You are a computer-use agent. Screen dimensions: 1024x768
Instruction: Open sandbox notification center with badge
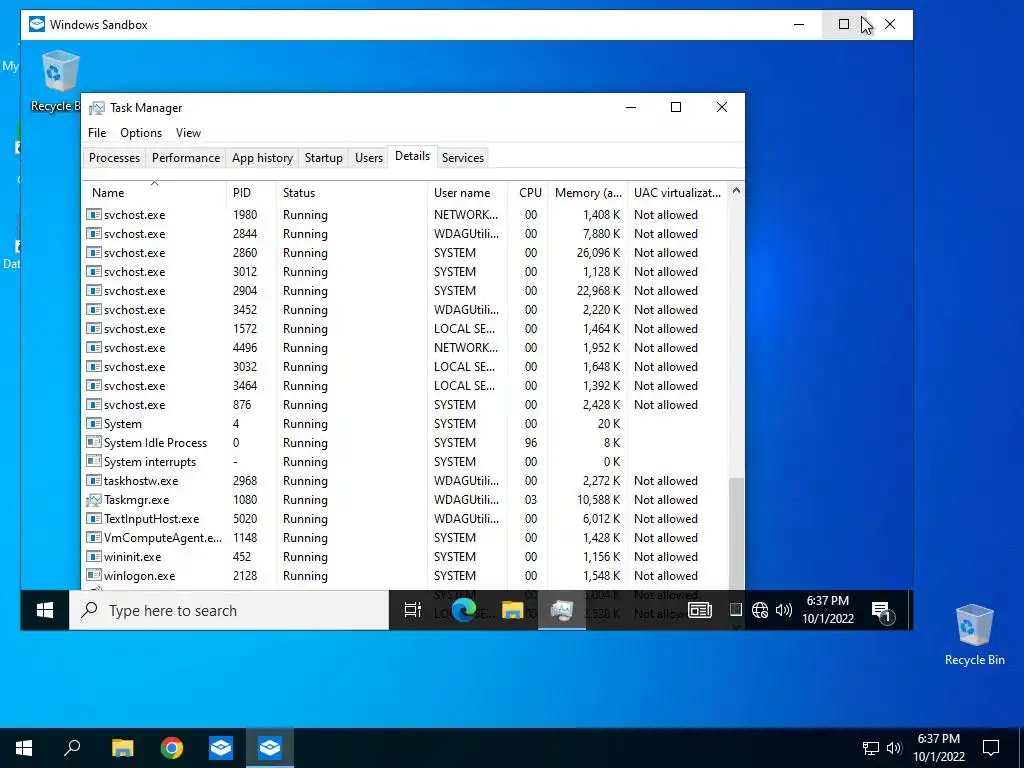(883, 611)
